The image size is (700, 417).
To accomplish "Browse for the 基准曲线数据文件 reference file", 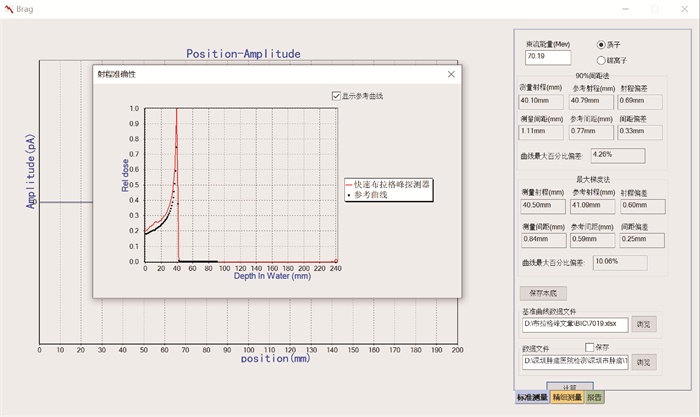I will click(x=643, y=325).
